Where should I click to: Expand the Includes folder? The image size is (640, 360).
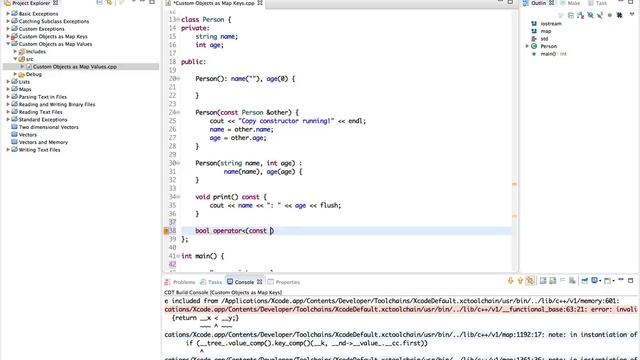[x=16, y=51]
